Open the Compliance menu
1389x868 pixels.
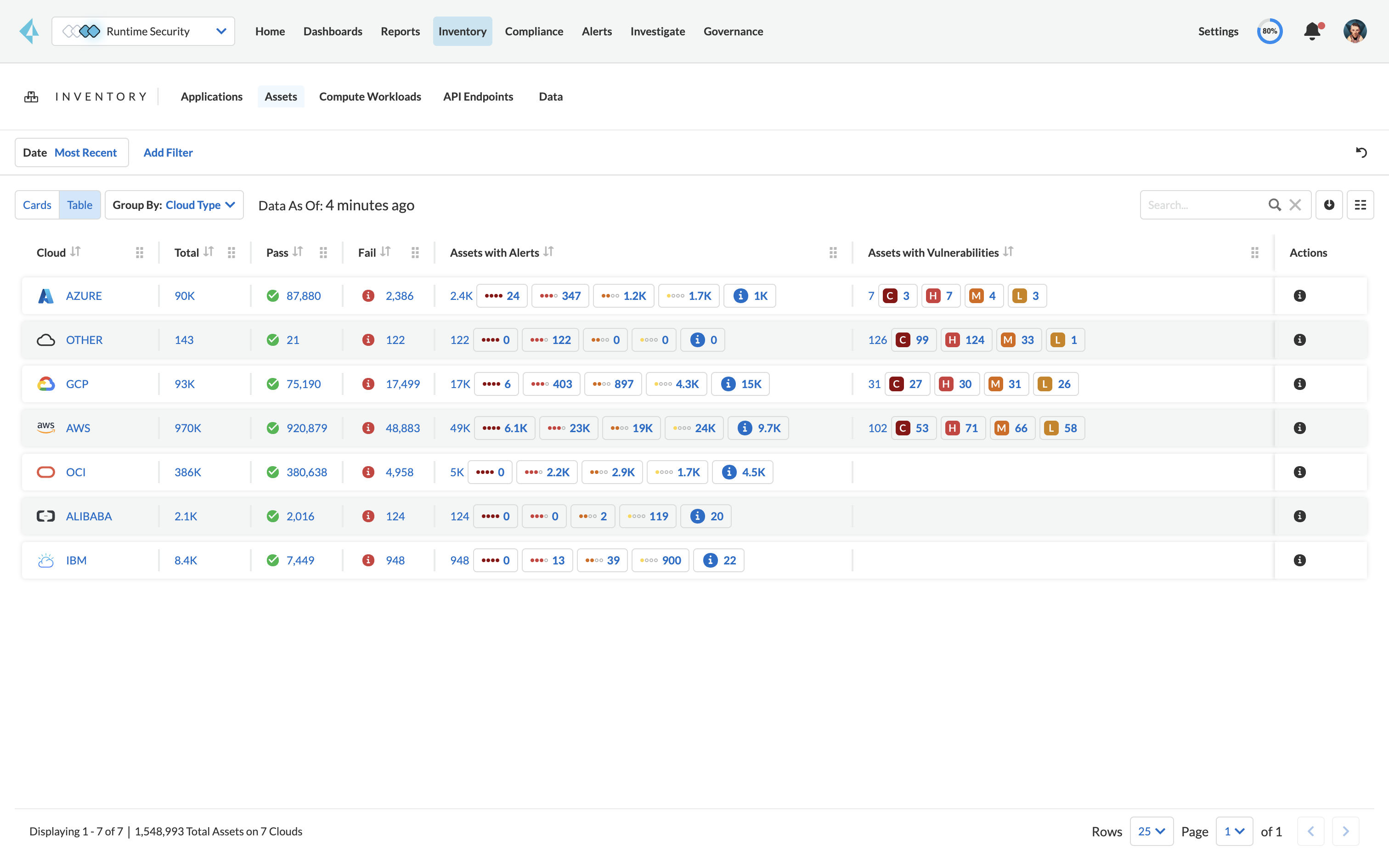534,31
